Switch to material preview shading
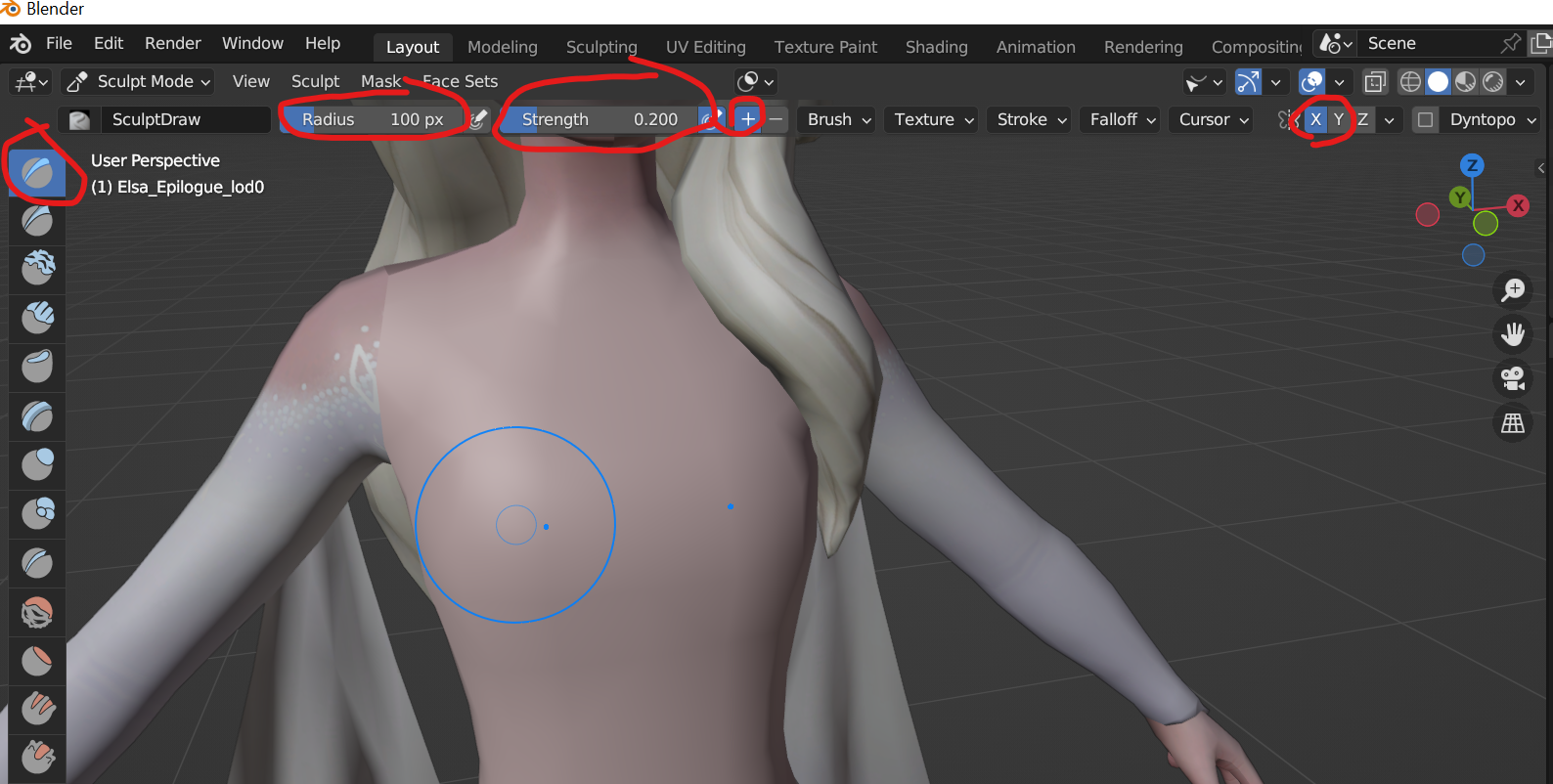Viewport: 1553px width, 784px height. pos(1465,82)
